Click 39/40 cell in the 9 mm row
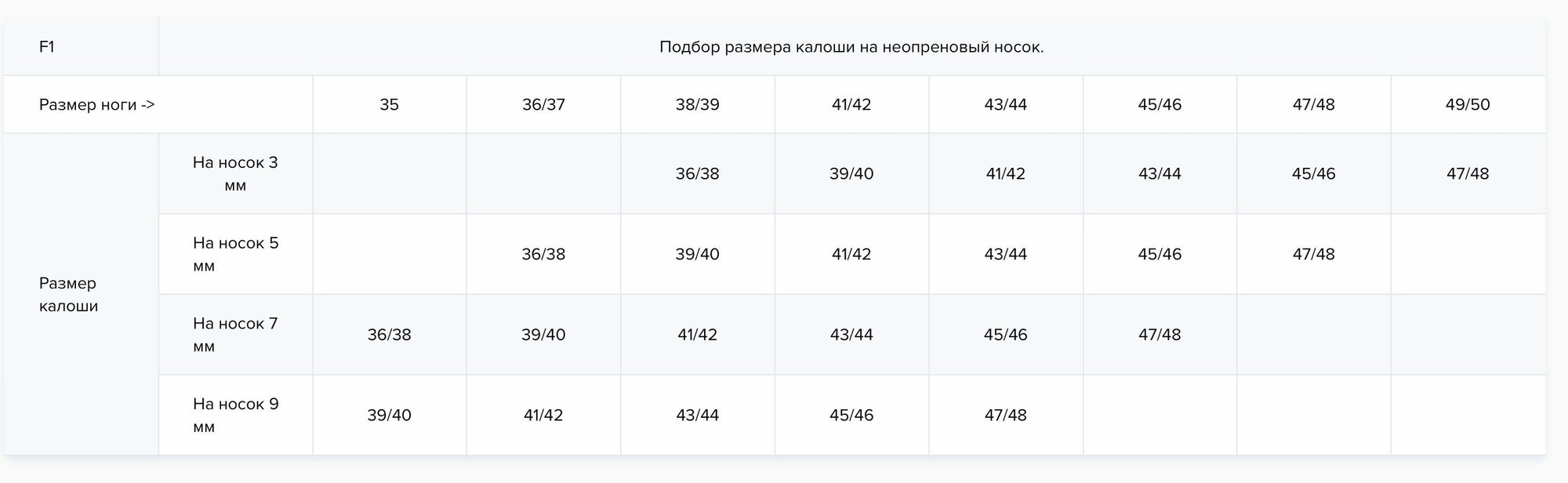 389,415
